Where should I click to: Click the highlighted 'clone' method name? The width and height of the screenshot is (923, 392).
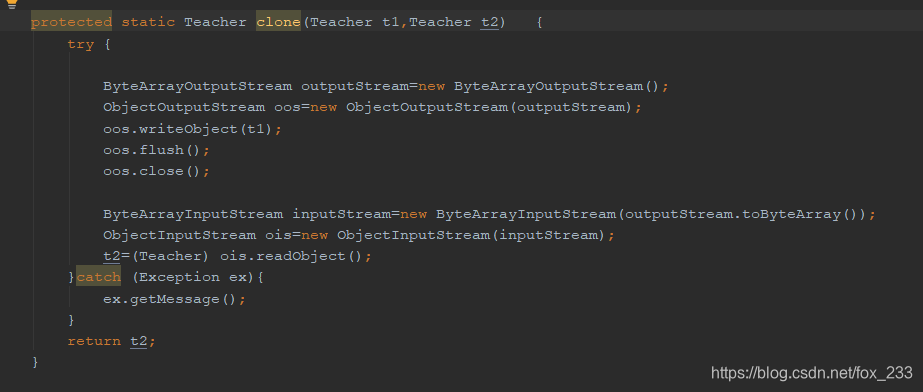pyautogui.click(x=278, y=22)
